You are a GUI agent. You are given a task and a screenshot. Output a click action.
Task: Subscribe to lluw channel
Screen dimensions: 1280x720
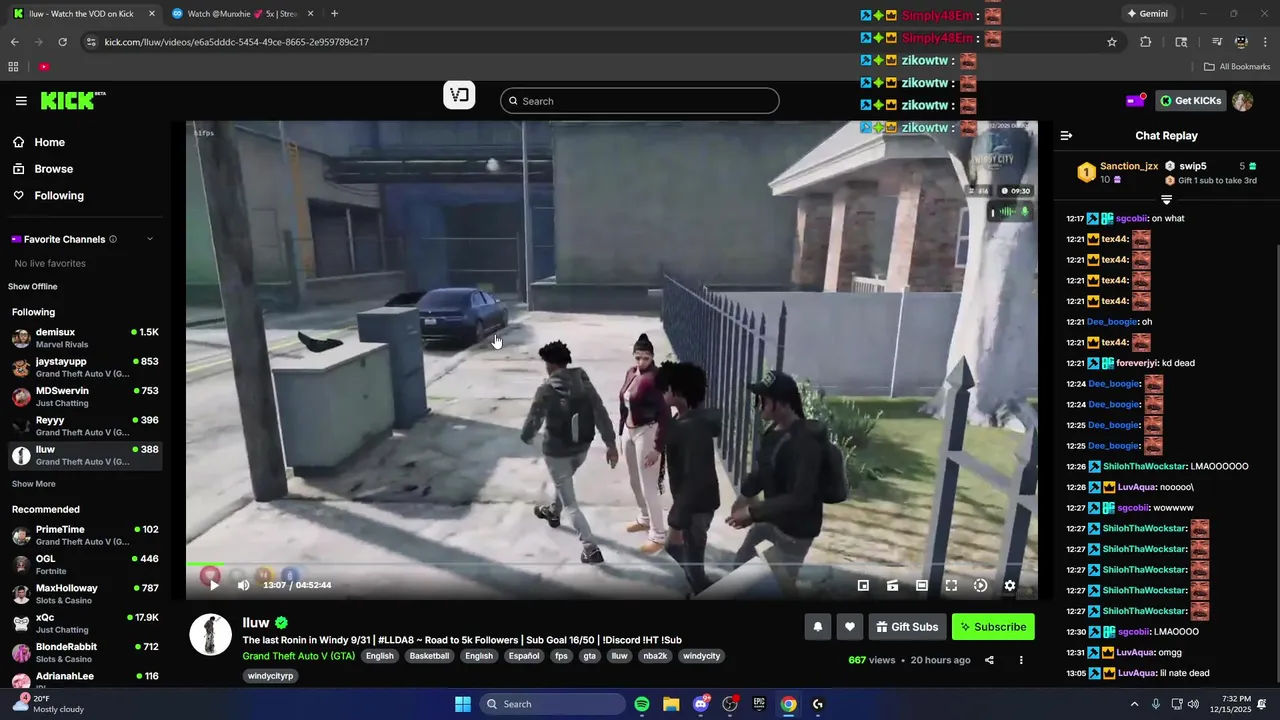[993, 627]
